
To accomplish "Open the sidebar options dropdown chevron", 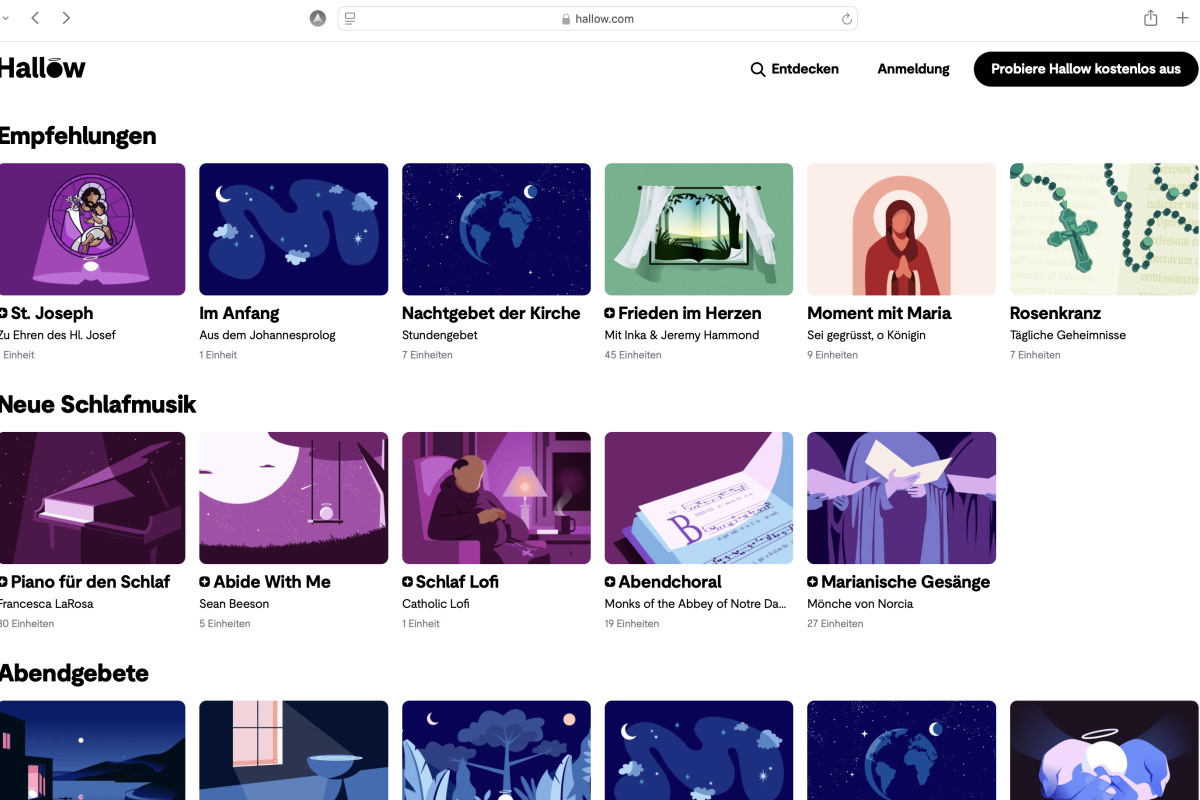I will click(x=6, y=18).
